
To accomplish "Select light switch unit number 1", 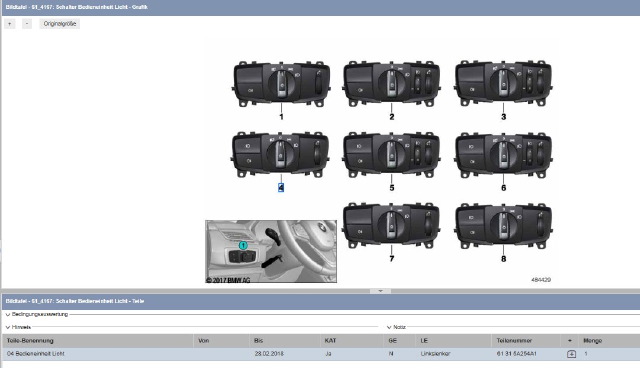I will click(x=281, y=84).
